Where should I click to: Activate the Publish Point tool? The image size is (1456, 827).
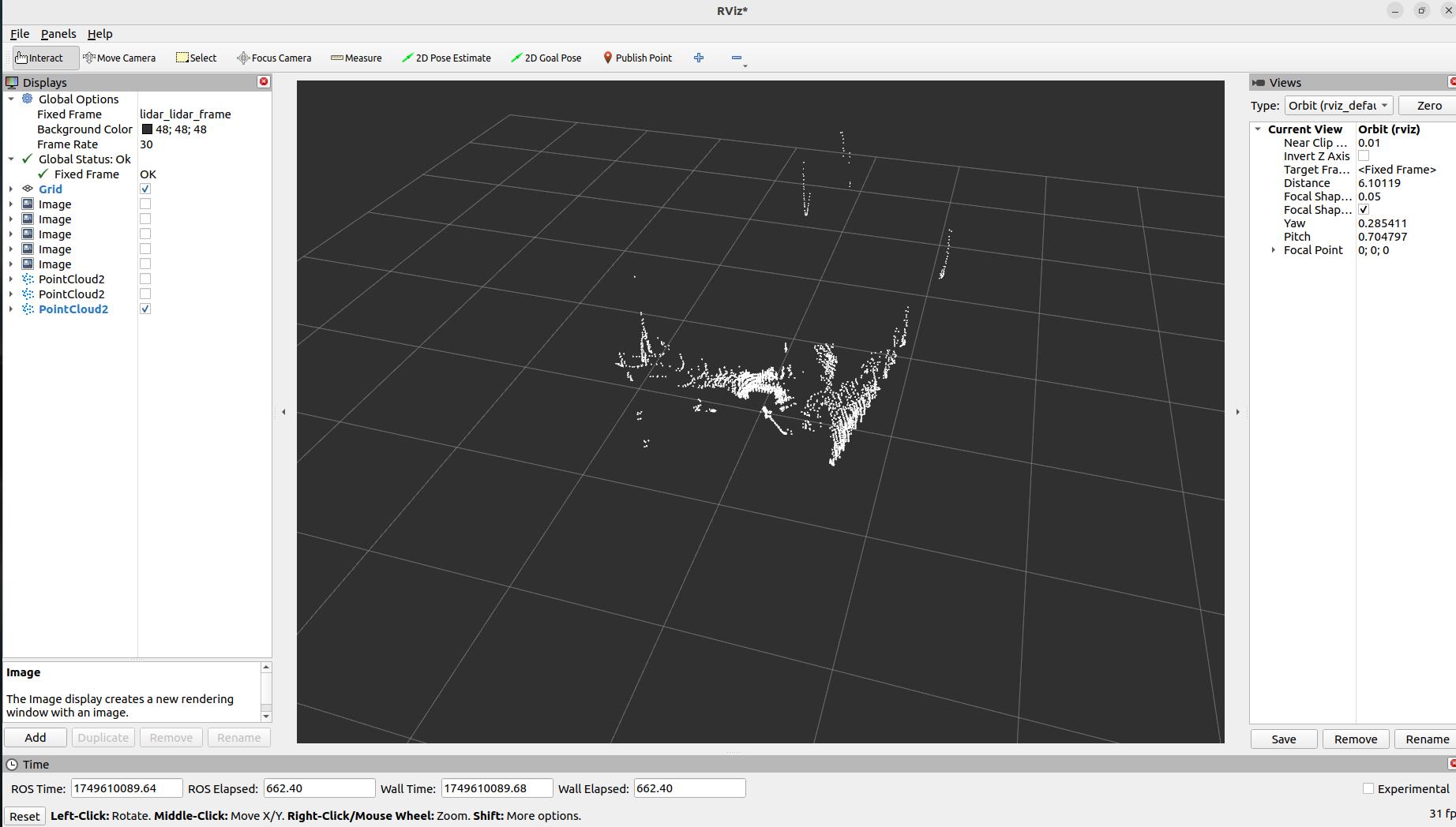point(637,58)
